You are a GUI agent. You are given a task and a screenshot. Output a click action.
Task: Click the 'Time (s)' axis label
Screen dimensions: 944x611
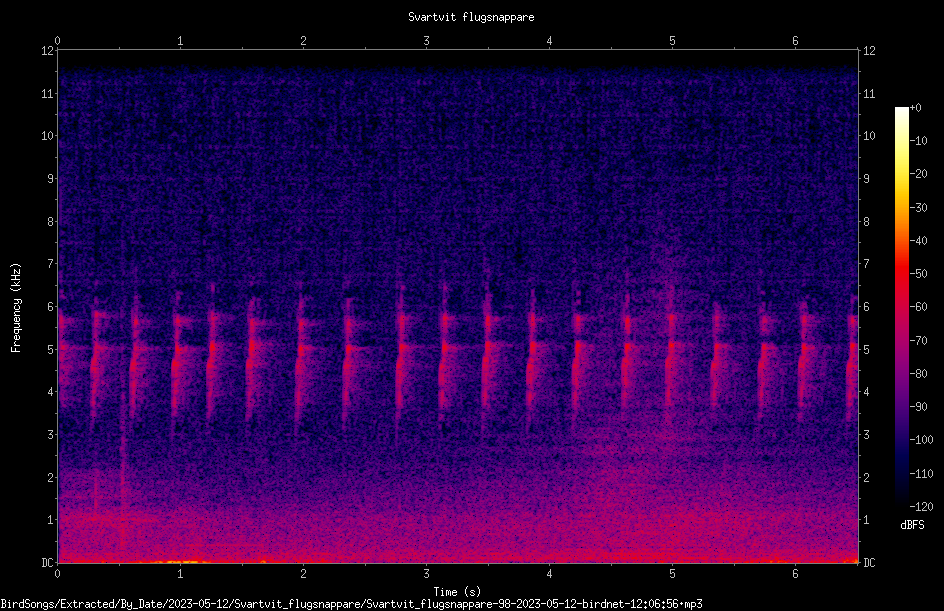457,592
